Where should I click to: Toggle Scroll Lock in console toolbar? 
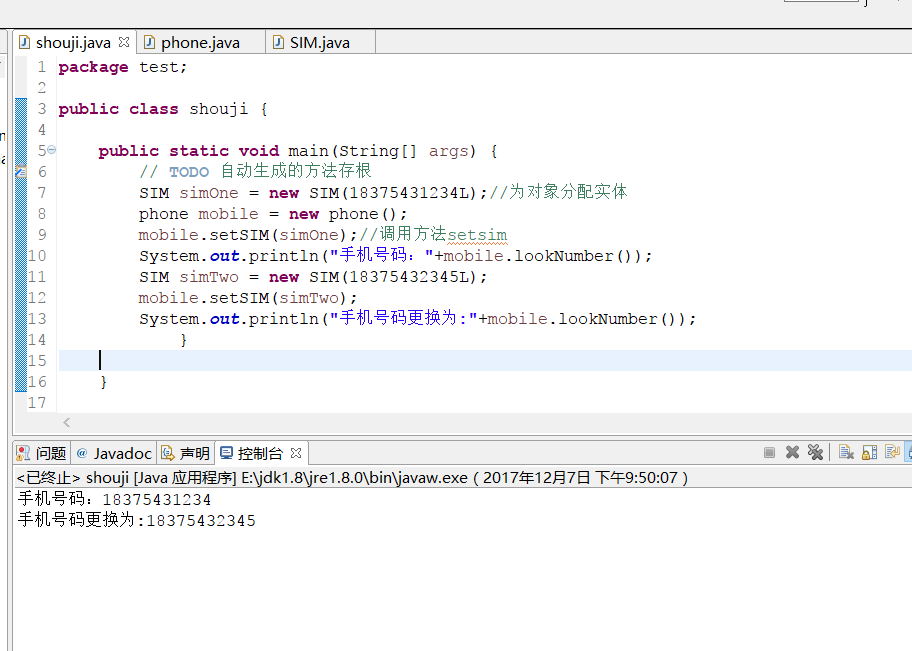coord(870,453)
